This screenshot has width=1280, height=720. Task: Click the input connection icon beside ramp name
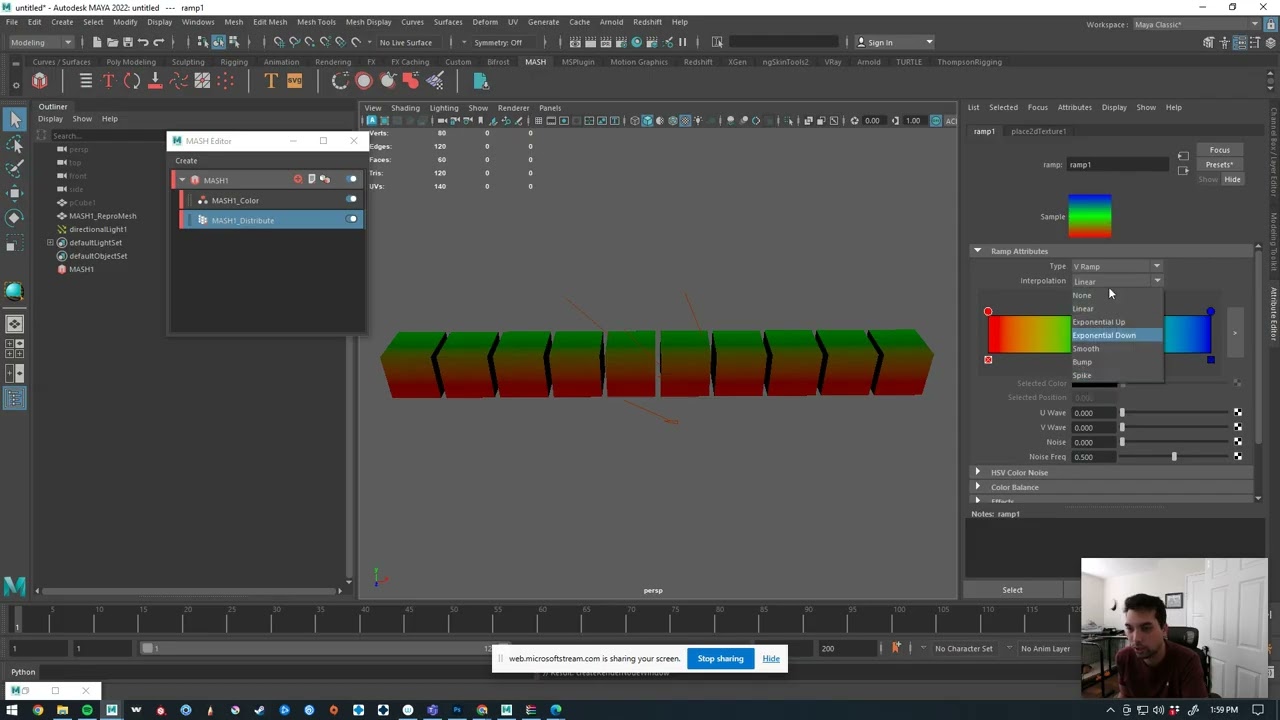tap(1183, 157)
